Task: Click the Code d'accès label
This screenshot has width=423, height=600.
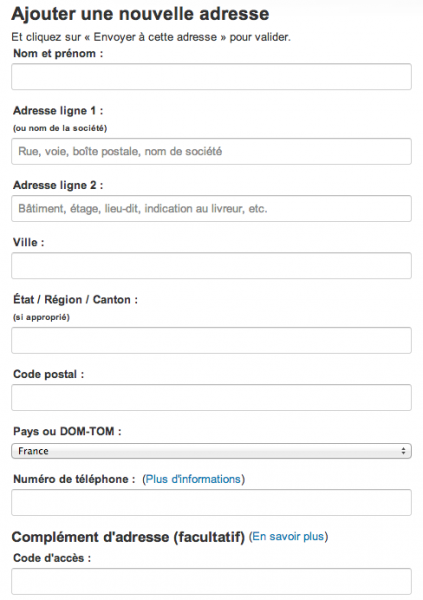Action: 52,558
